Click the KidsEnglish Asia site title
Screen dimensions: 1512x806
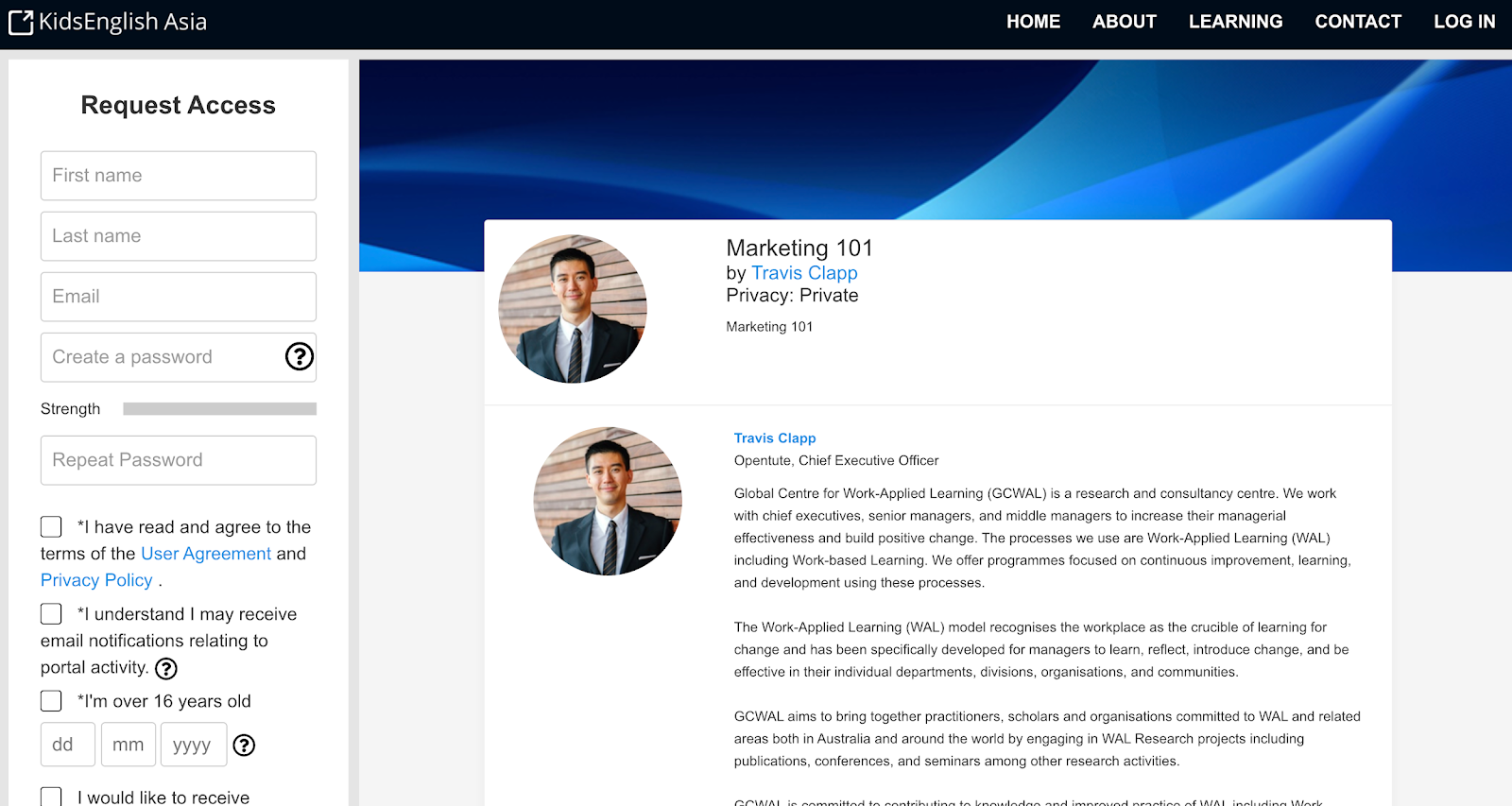click(123, 22)
